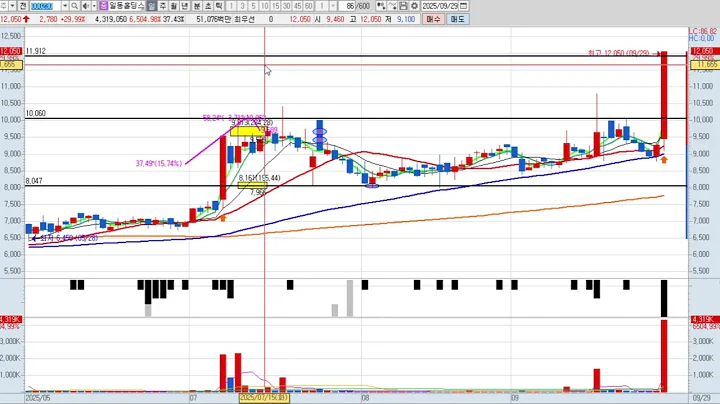Click the speaker sound icon
Viewport: 720px width, 404px height.
pyautogui.click(x=86, y=6)
